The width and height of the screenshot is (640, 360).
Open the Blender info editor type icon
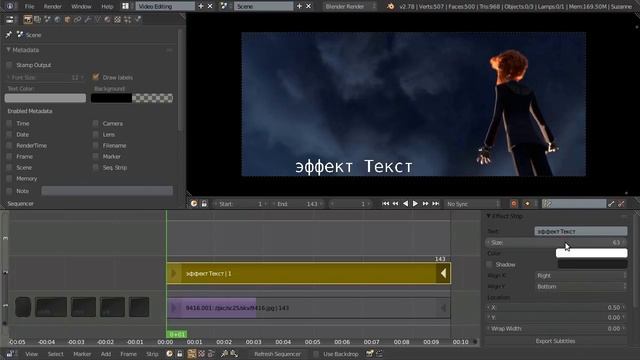(10, 6)
